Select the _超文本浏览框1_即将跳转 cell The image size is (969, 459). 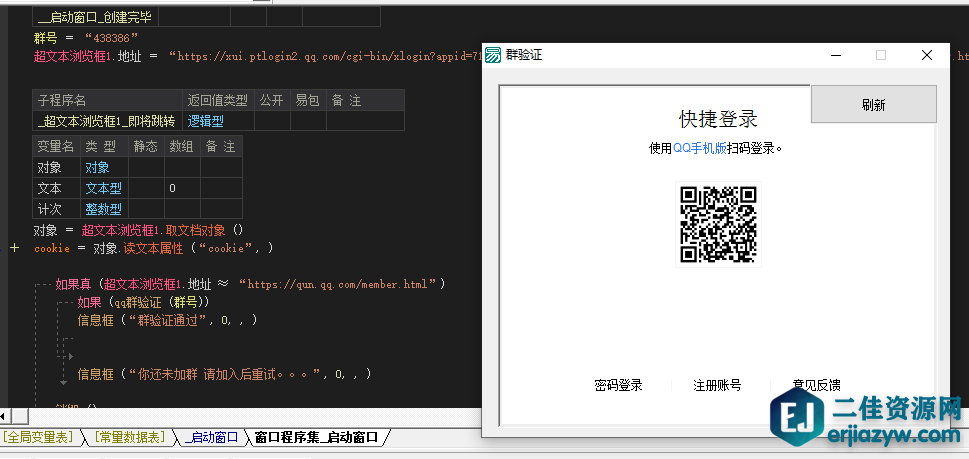108,120
